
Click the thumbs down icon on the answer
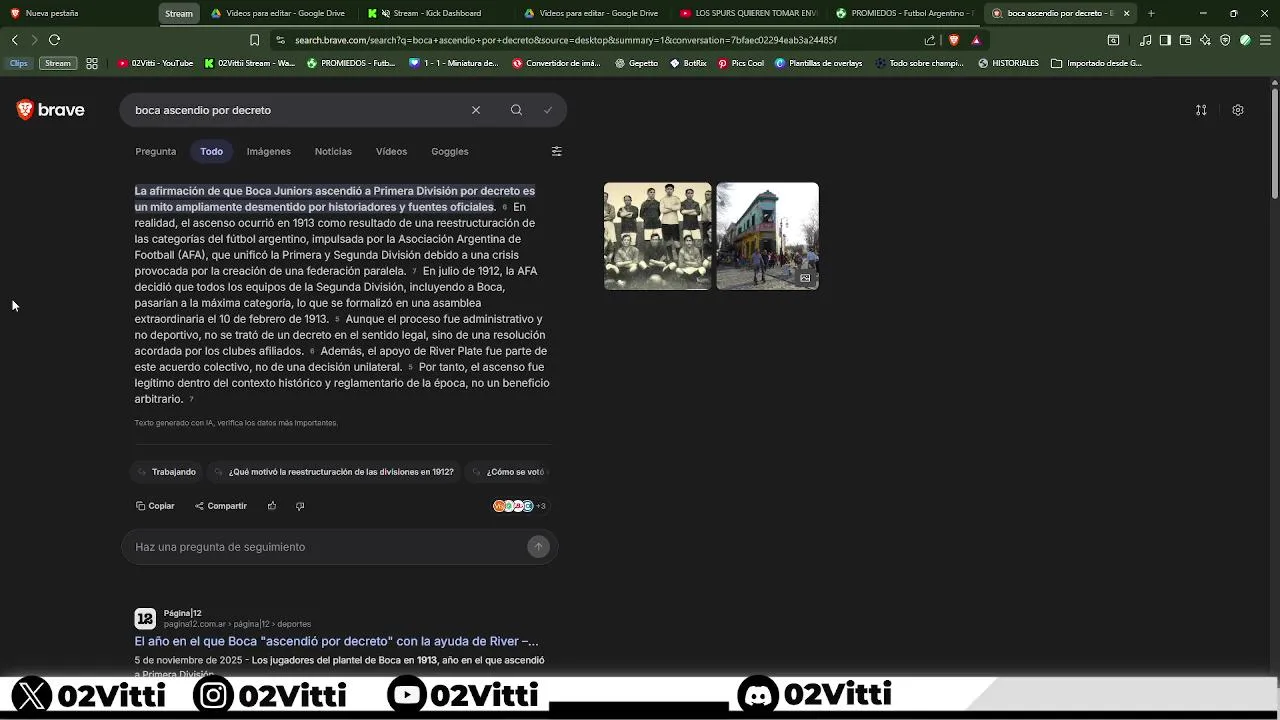point(300,506)
